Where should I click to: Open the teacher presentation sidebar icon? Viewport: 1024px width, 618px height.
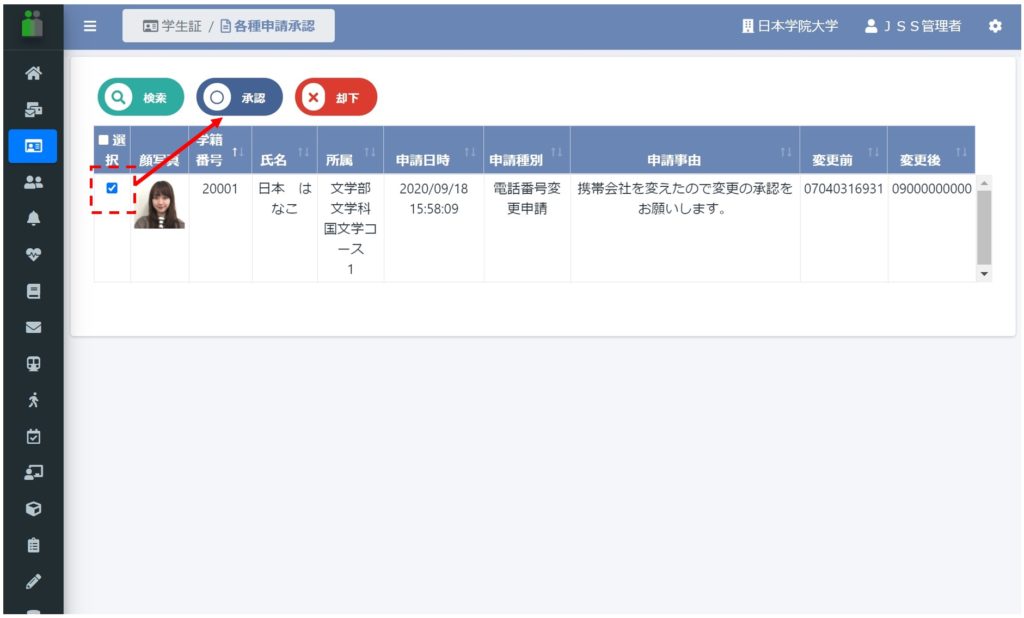point(33,472)
